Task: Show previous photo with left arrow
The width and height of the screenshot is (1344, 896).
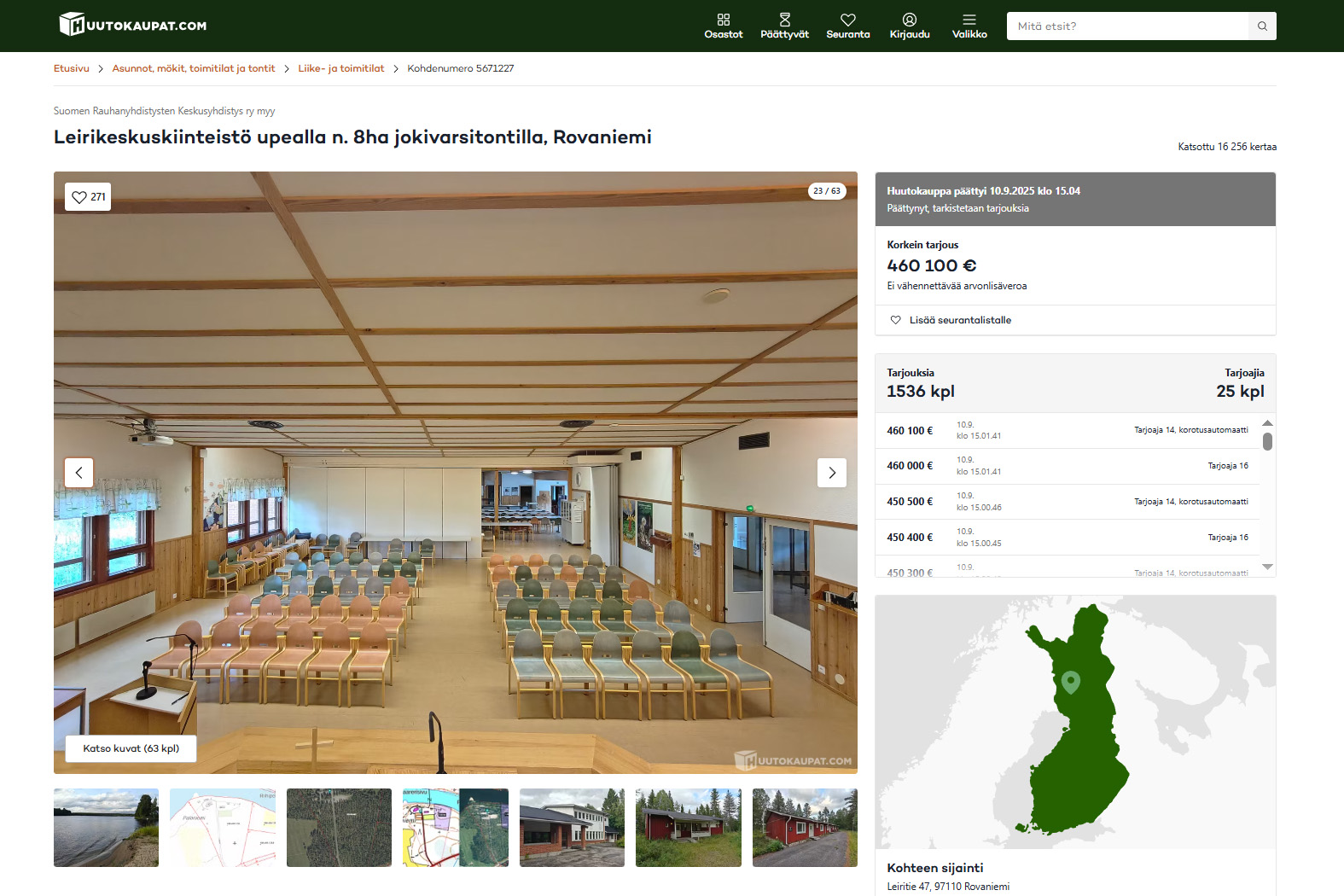Action: 79,473
